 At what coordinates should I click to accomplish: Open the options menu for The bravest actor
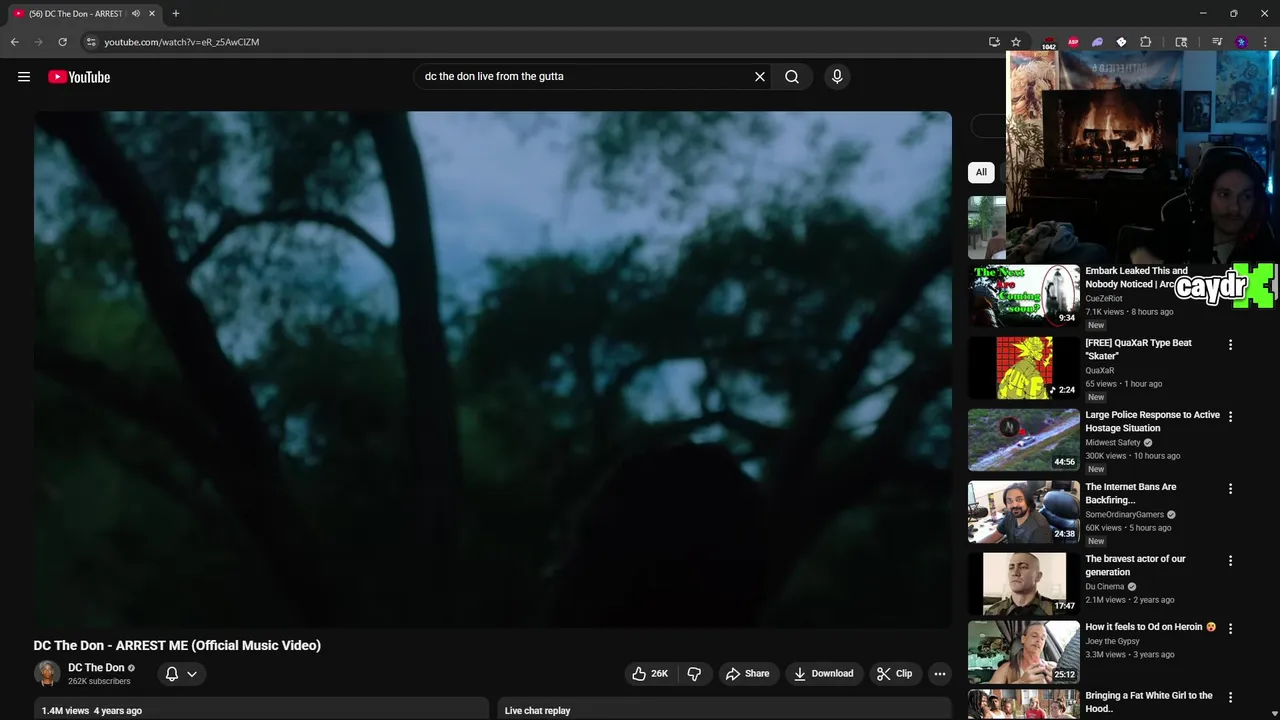coord(1231,561)
